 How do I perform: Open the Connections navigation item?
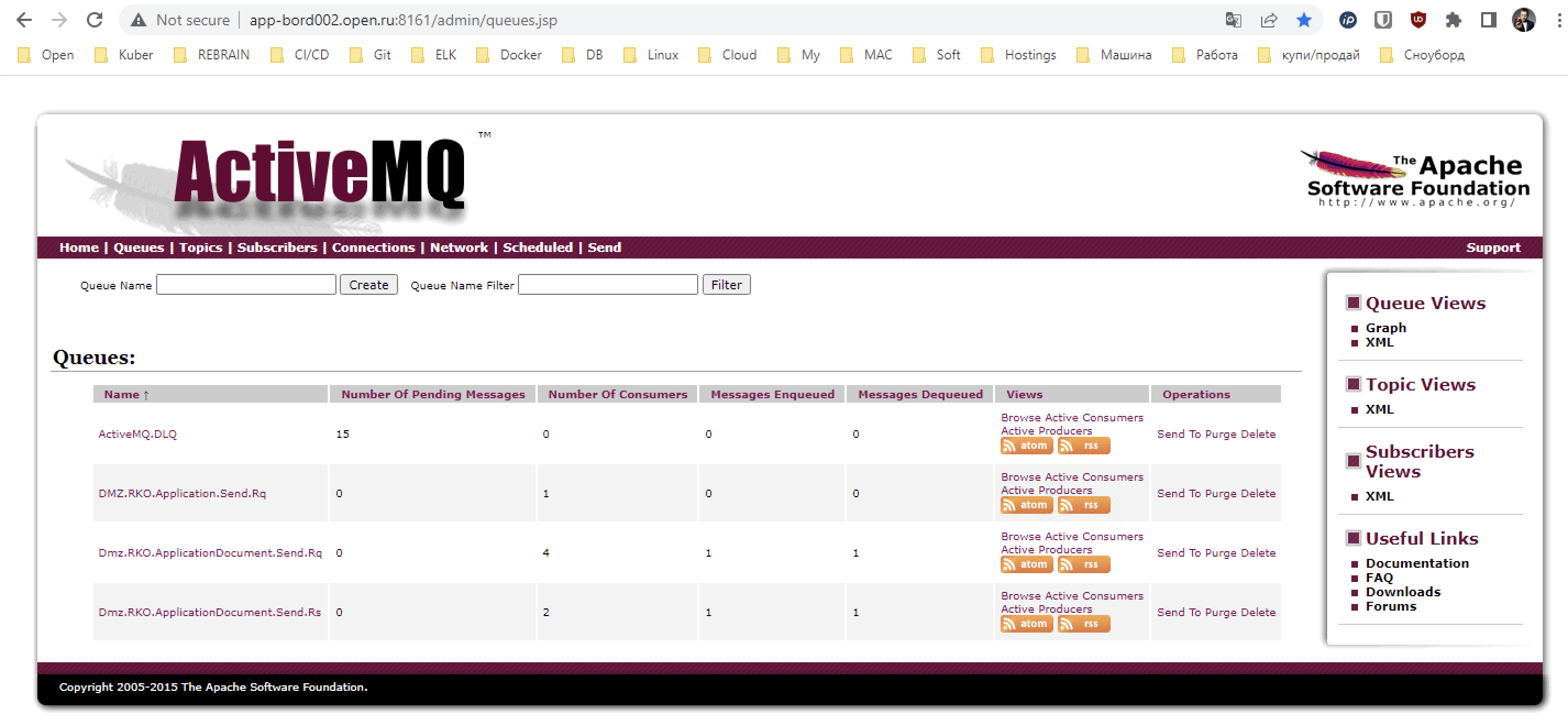[x=373, y=248]
